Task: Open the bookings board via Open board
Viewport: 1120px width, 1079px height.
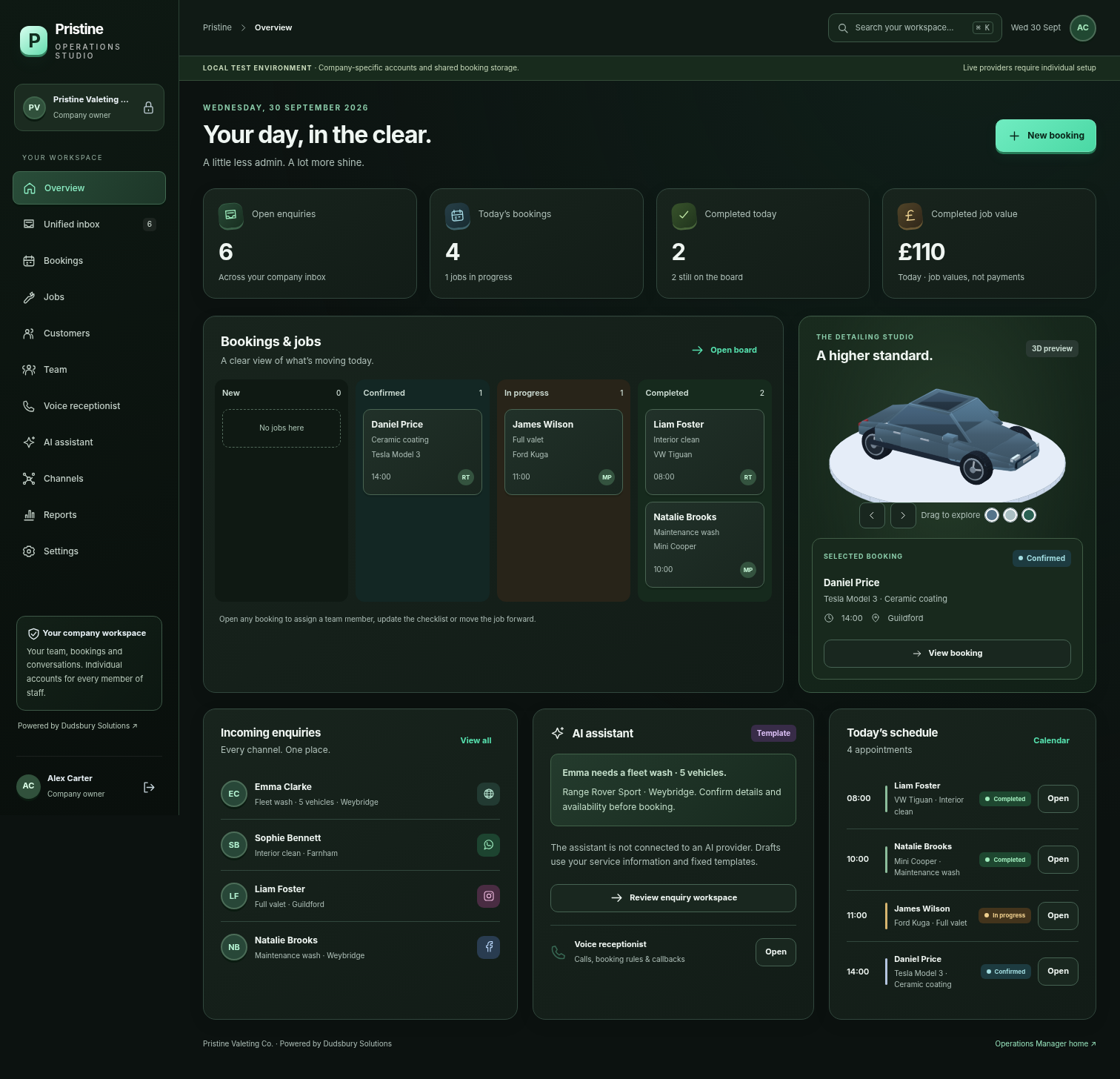Action: pos(724,350)
